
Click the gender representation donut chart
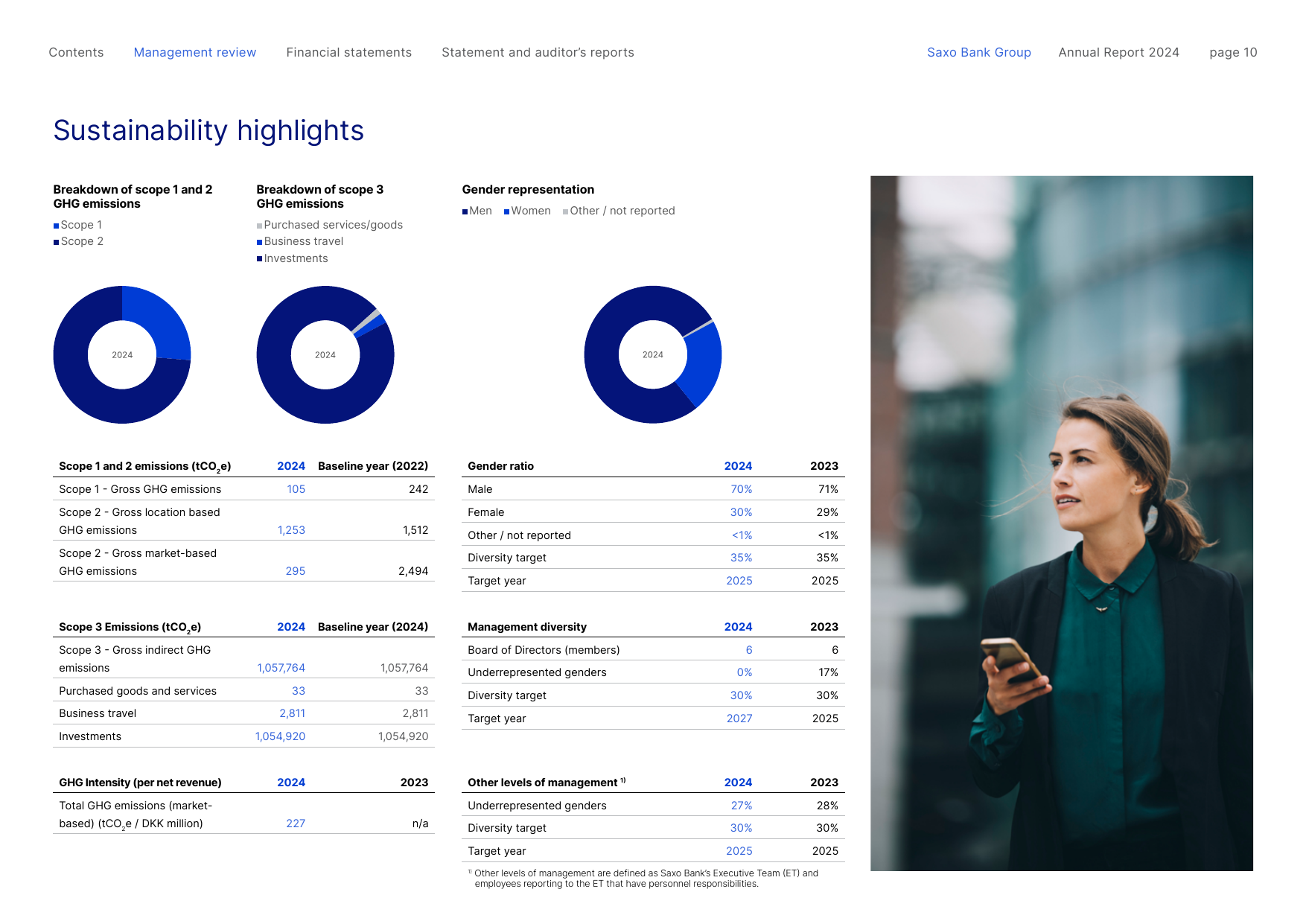click(x=653, y=354)
